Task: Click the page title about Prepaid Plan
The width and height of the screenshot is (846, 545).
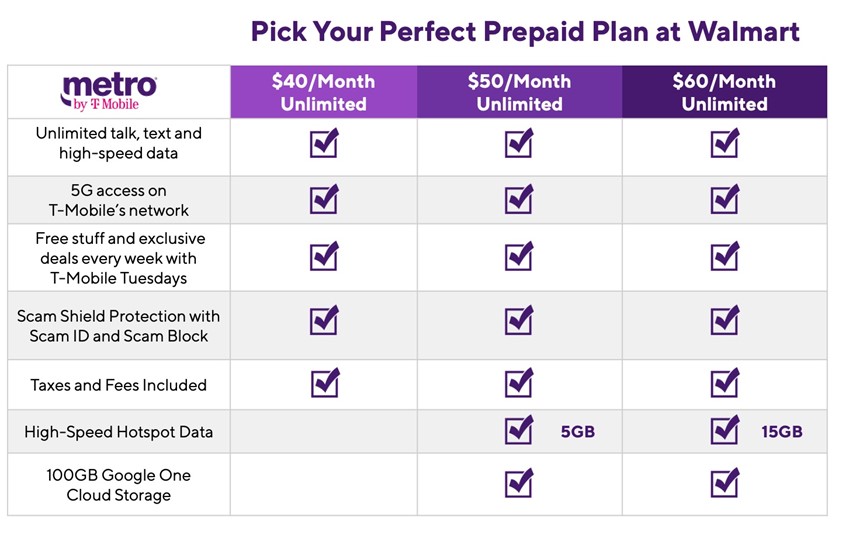Action: (525, 31)
